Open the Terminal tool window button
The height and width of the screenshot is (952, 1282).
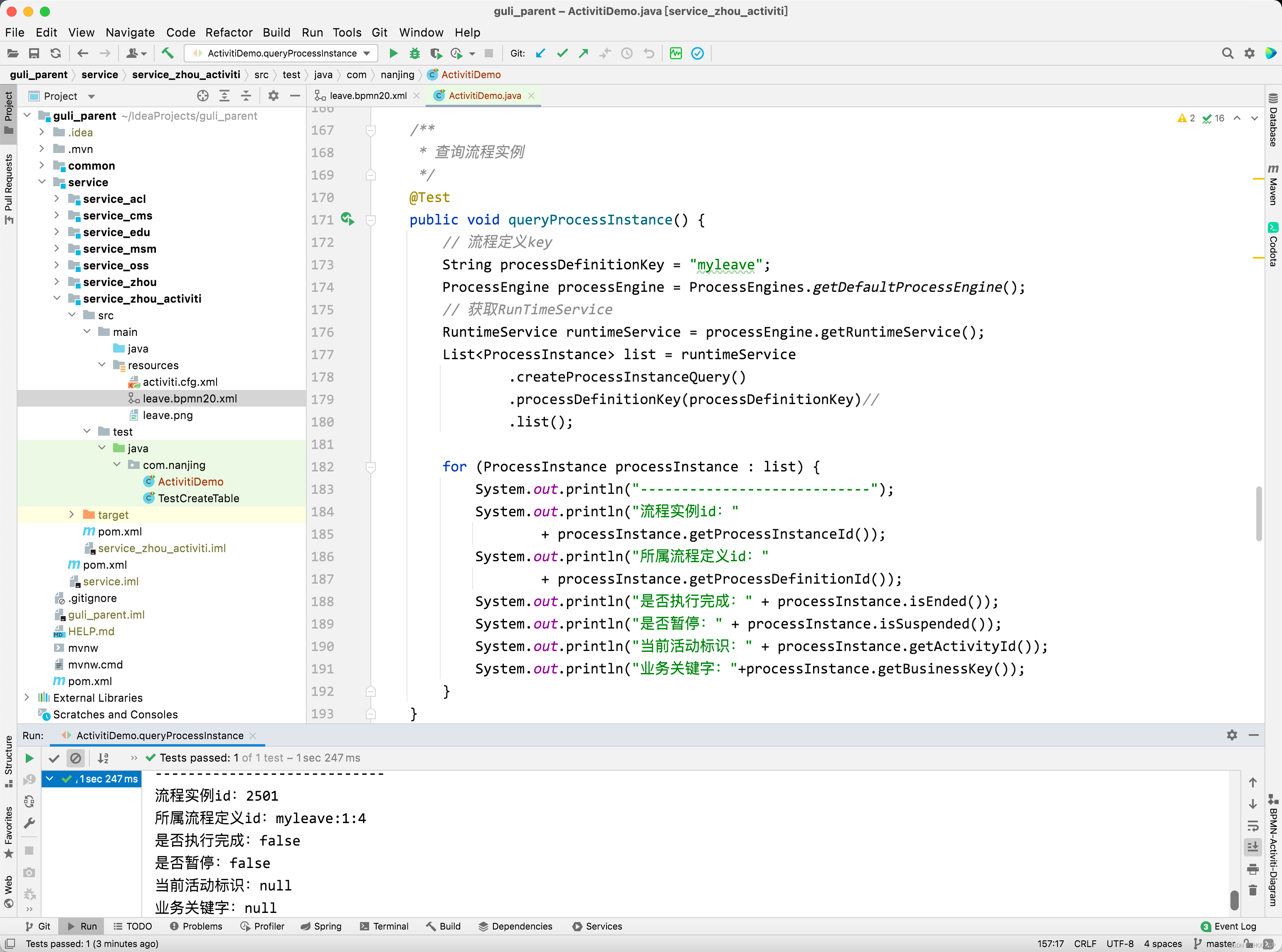(385, 926)
